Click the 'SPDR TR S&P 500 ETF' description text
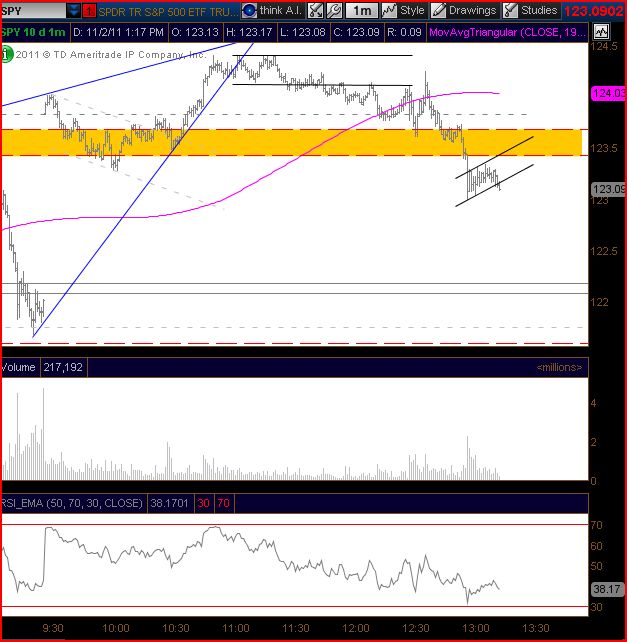The height and width of the screenshot is (642, 627). (168, 11)
